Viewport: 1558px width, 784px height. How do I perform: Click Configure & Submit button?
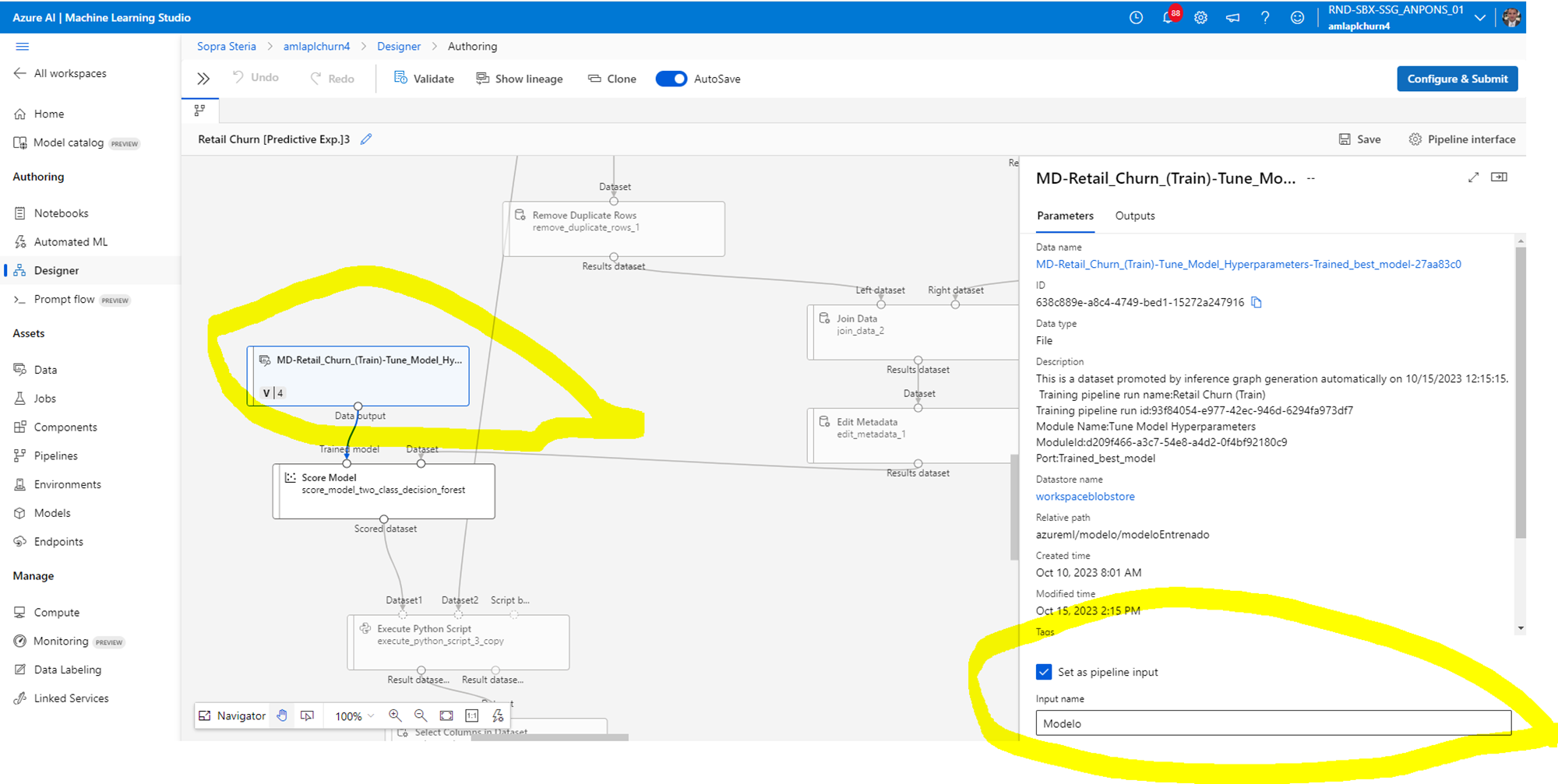click(x=1457, y=79)
